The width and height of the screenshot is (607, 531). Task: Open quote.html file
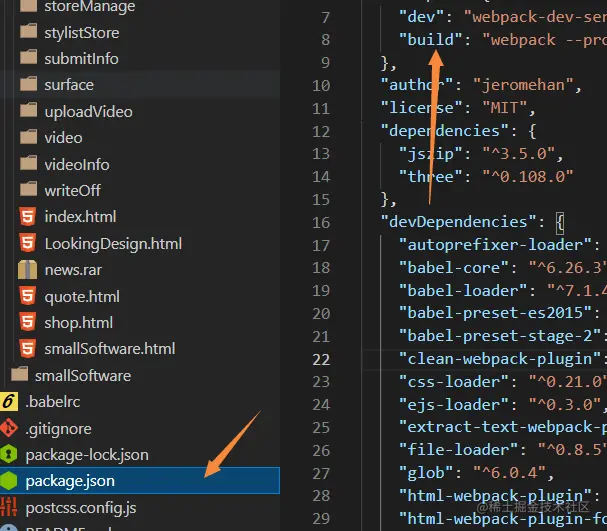point(82,297)
